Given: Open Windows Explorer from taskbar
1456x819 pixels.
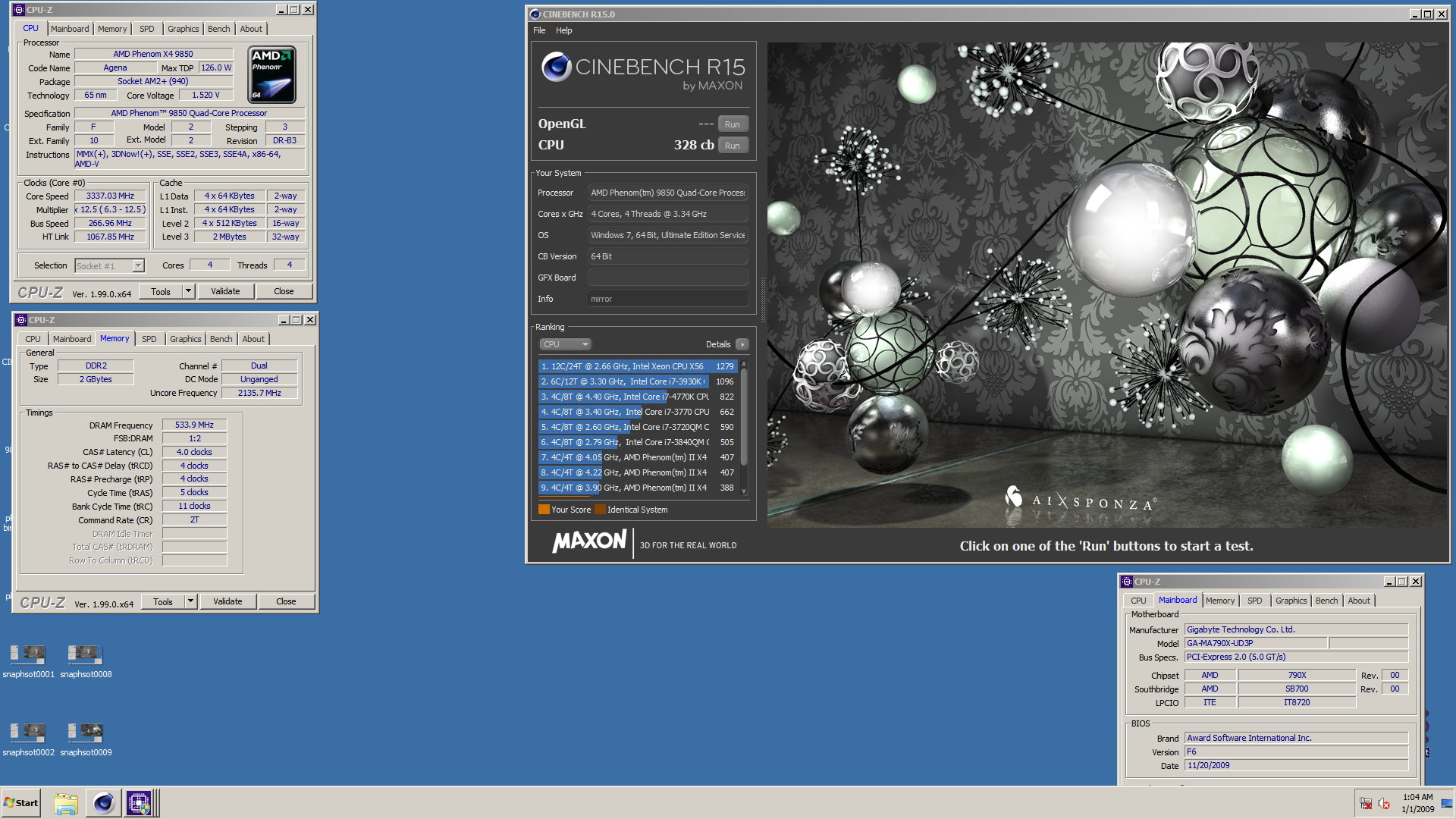Looking at the screenshot, I should click(66, 803).
